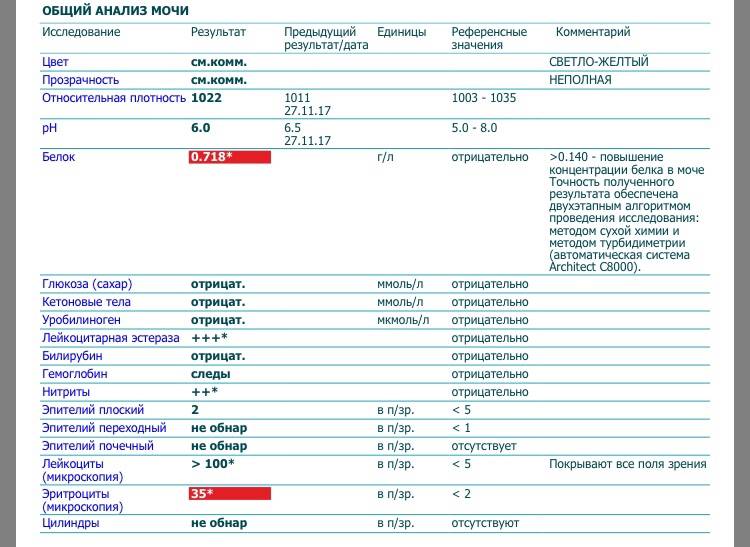Click the Глюкоза (сахар) row label
Image resolution: width=750 pixels, height=547 pixels.
87,284
